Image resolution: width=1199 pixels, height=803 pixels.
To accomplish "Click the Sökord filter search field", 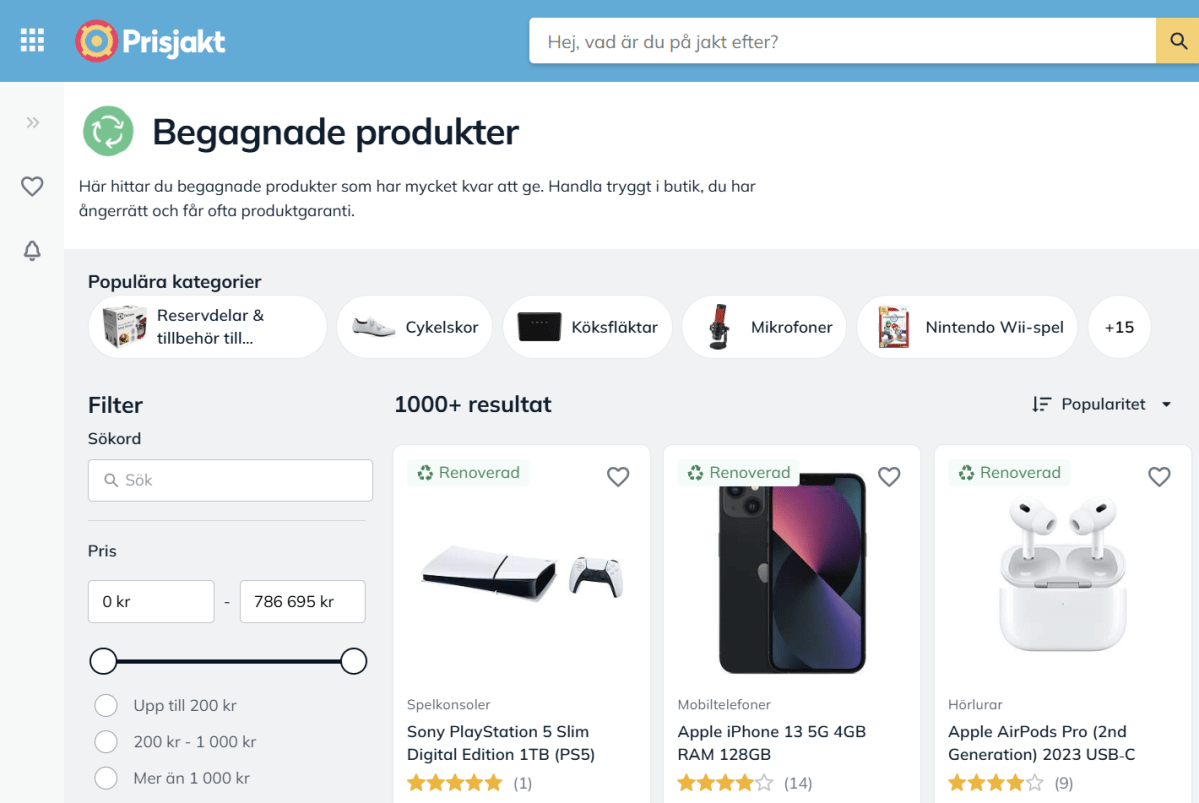I will pos(230,480).
